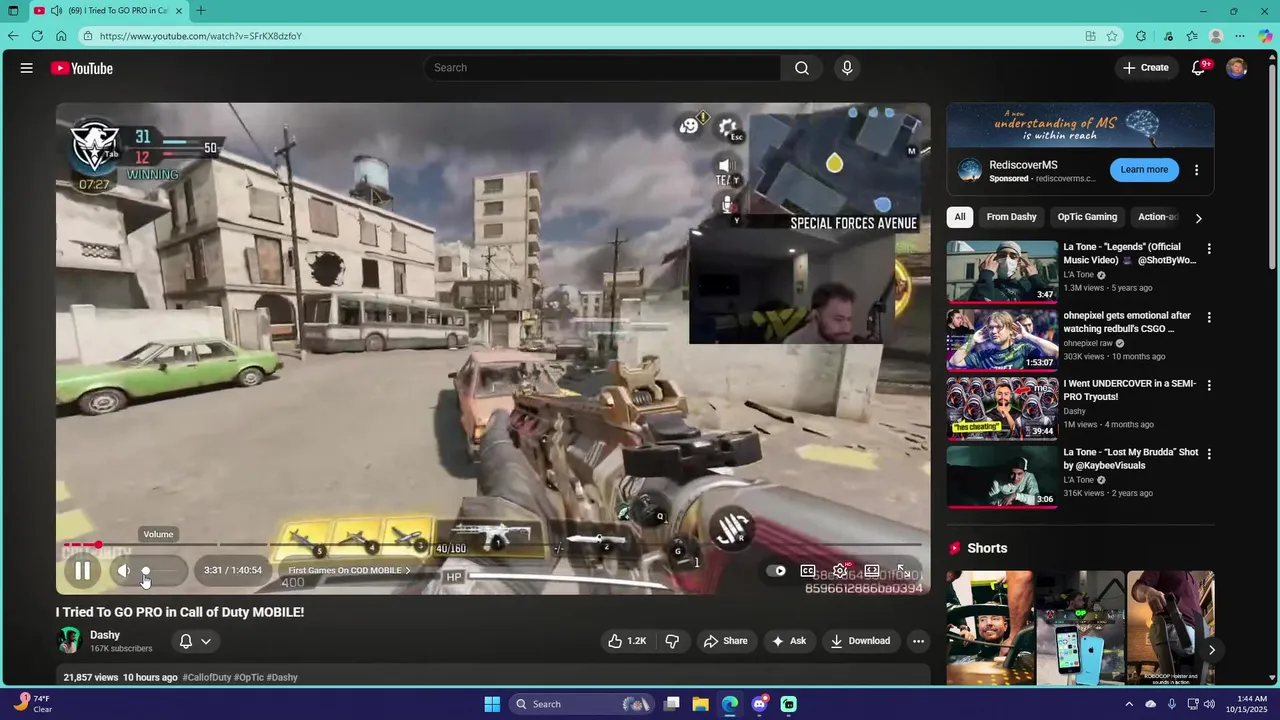Go back in browser history
This screenshot has width=1280, height=720.
click(x=13, y=36)
